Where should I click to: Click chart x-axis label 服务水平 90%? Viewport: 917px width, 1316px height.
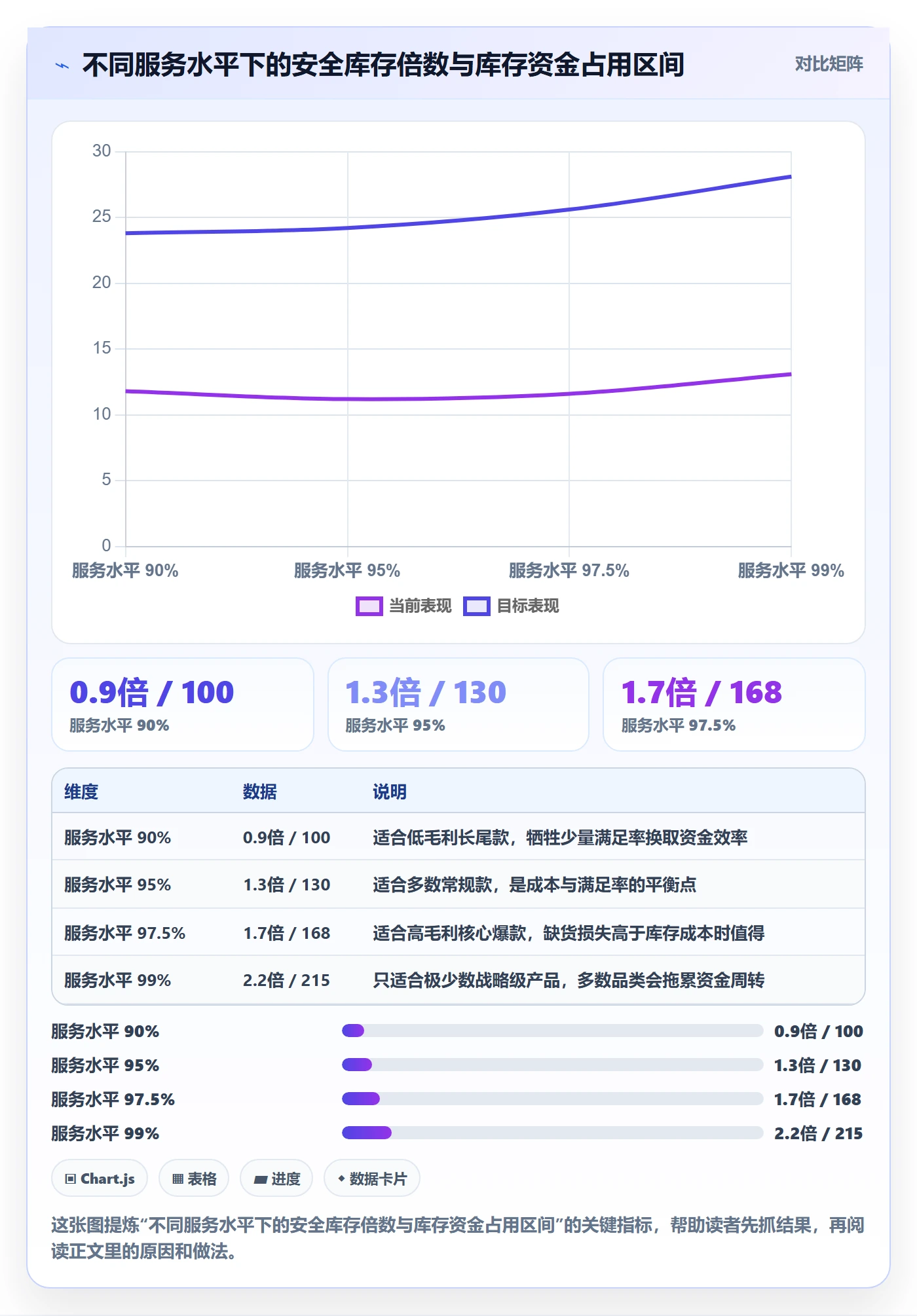(x=125, y=571)
